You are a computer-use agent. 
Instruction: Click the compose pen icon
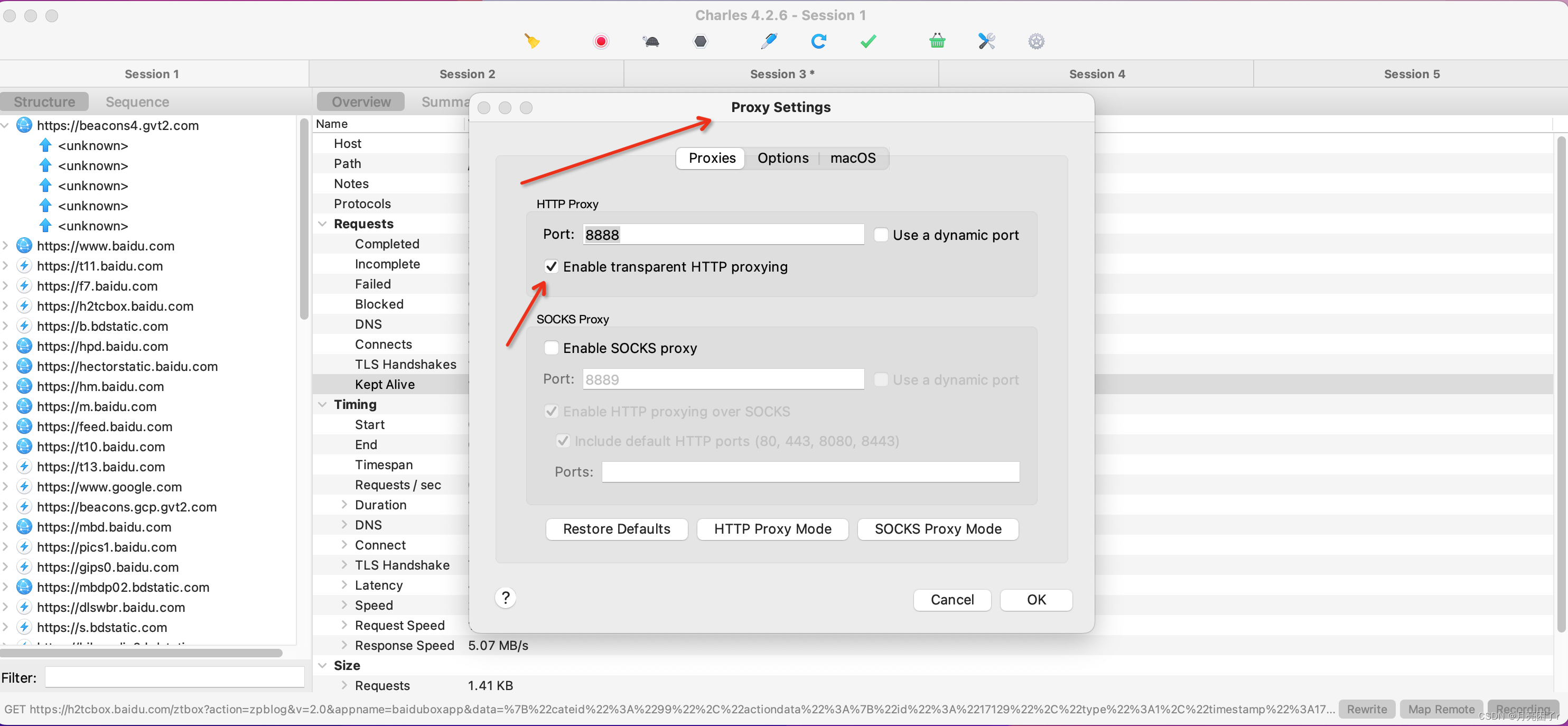[x=769, y=41]
